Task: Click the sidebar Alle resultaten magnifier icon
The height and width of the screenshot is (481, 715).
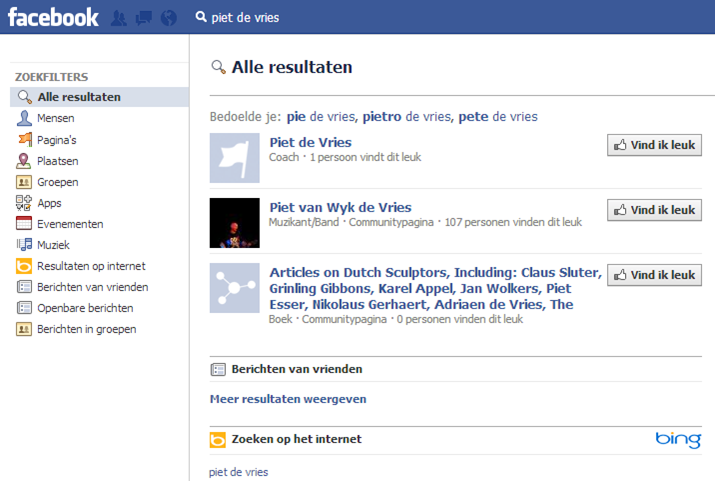Action: [x=25, y=97]
